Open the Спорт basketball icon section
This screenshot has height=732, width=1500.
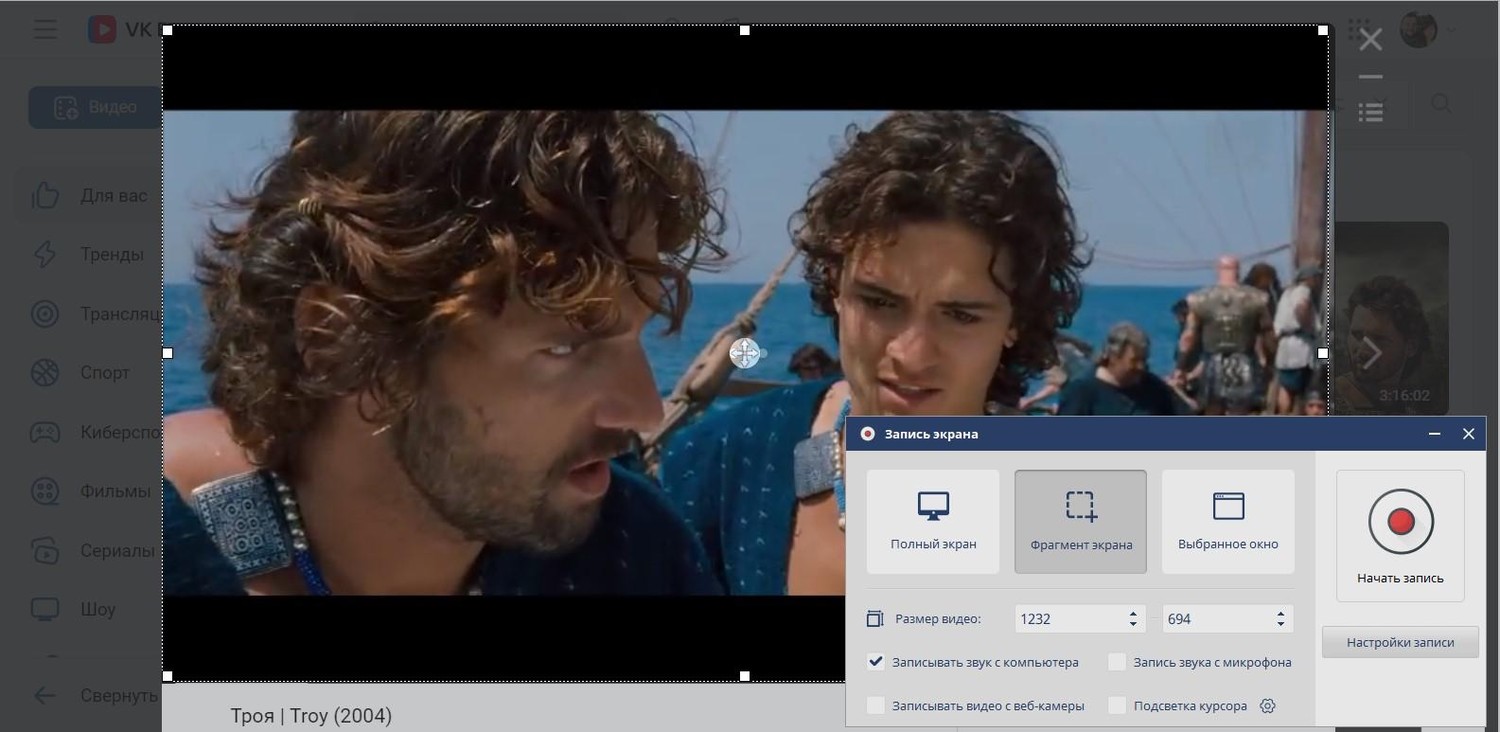point(45,373)
